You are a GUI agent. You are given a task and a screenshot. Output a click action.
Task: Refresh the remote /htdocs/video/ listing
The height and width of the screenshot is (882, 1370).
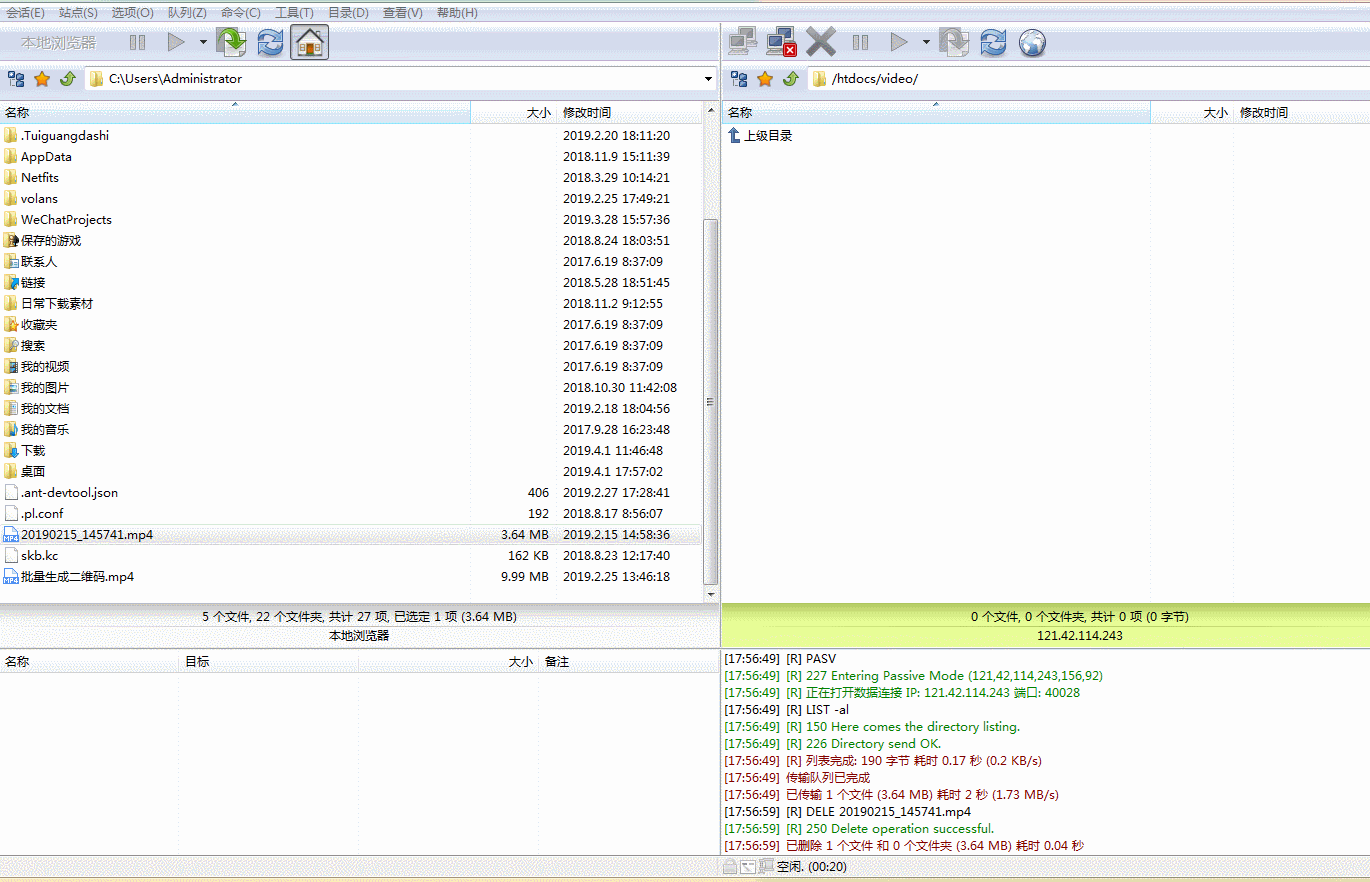(x=993, y=42)
